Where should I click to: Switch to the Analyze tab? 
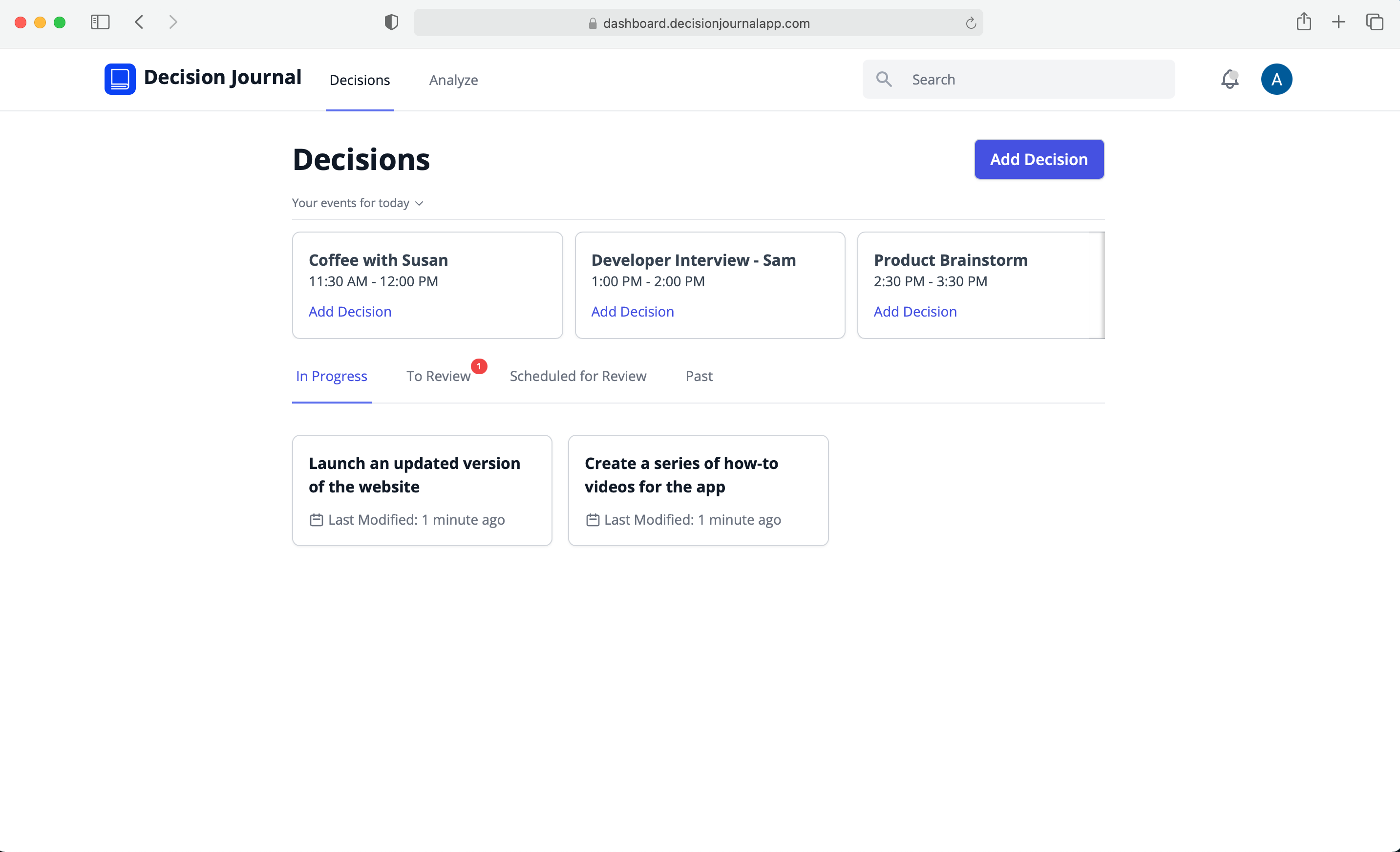(x=453, y=80)
